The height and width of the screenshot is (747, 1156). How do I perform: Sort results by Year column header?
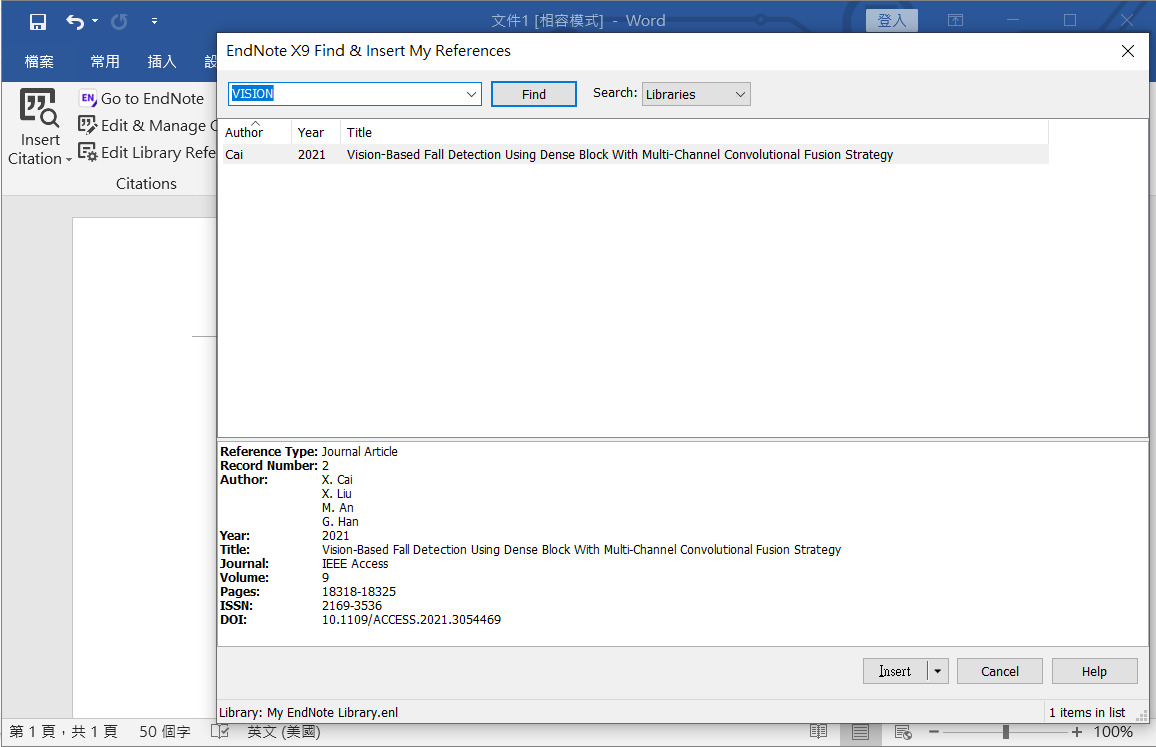click(x=316, y=133)
